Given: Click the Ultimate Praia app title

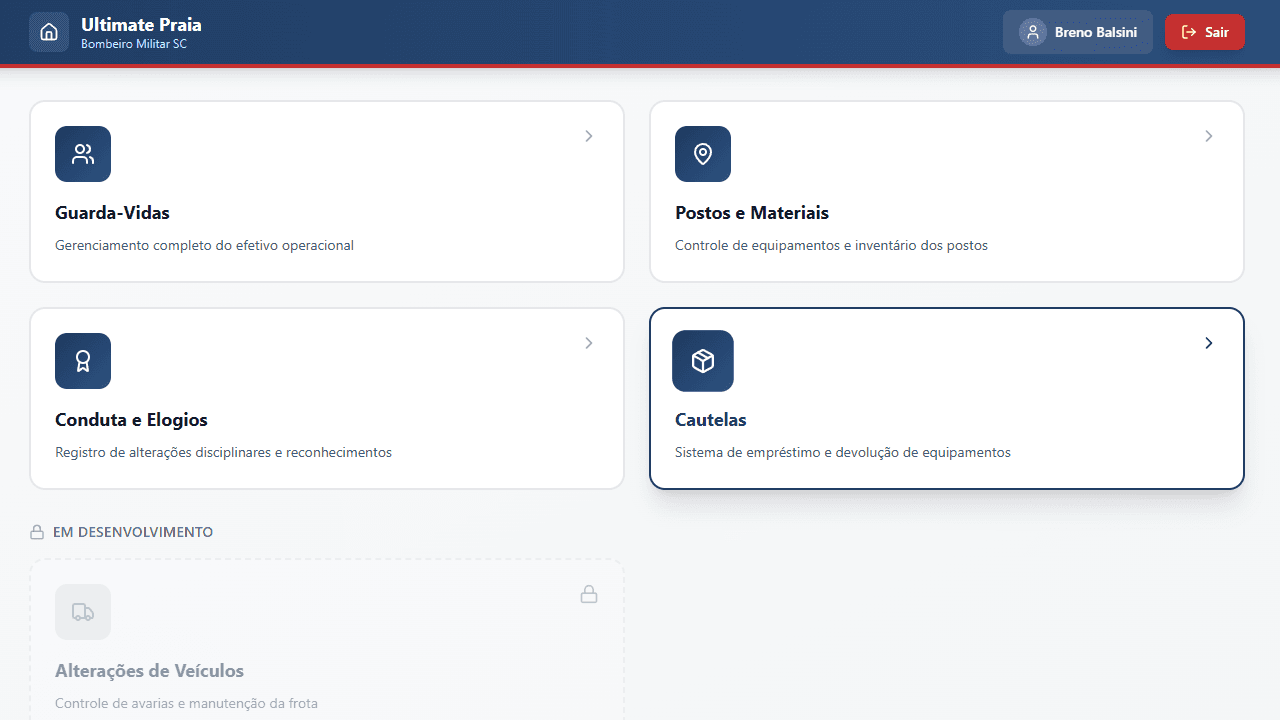Looking at the screenshot, I should tap(141, 24).
